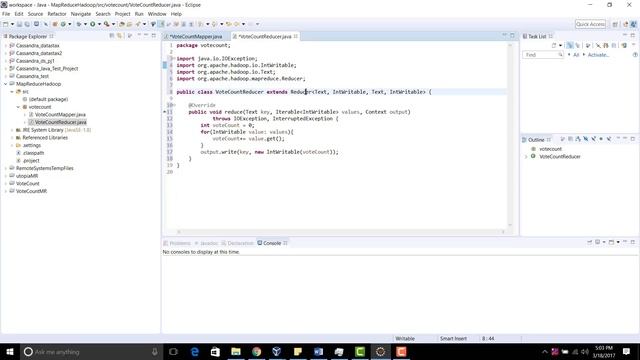The height and width of the screenshot is (360, 640).
Task: Close the VoteCountReducer.java editor tab
Action: pos(296,36)
